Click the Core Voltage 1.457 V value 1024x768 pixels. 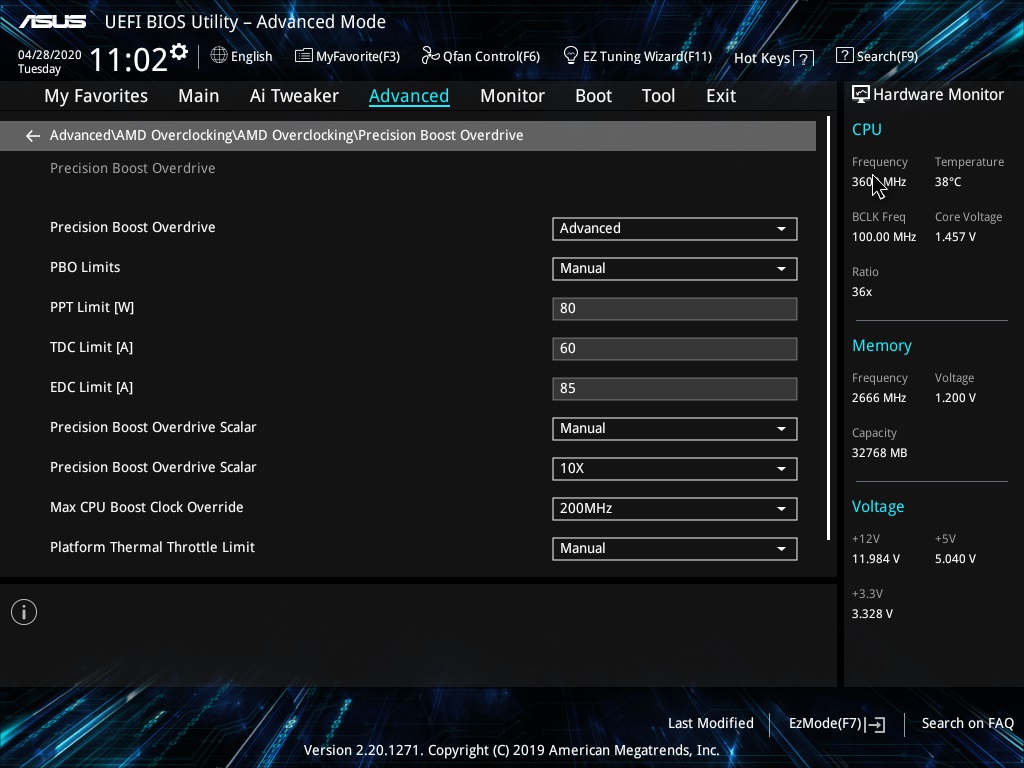point(955,236)
